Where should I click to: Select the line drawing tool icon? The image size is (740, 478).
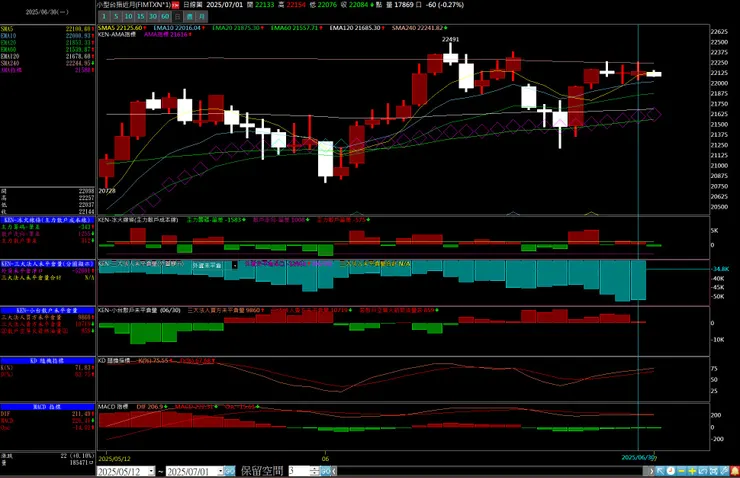point(724,471)
